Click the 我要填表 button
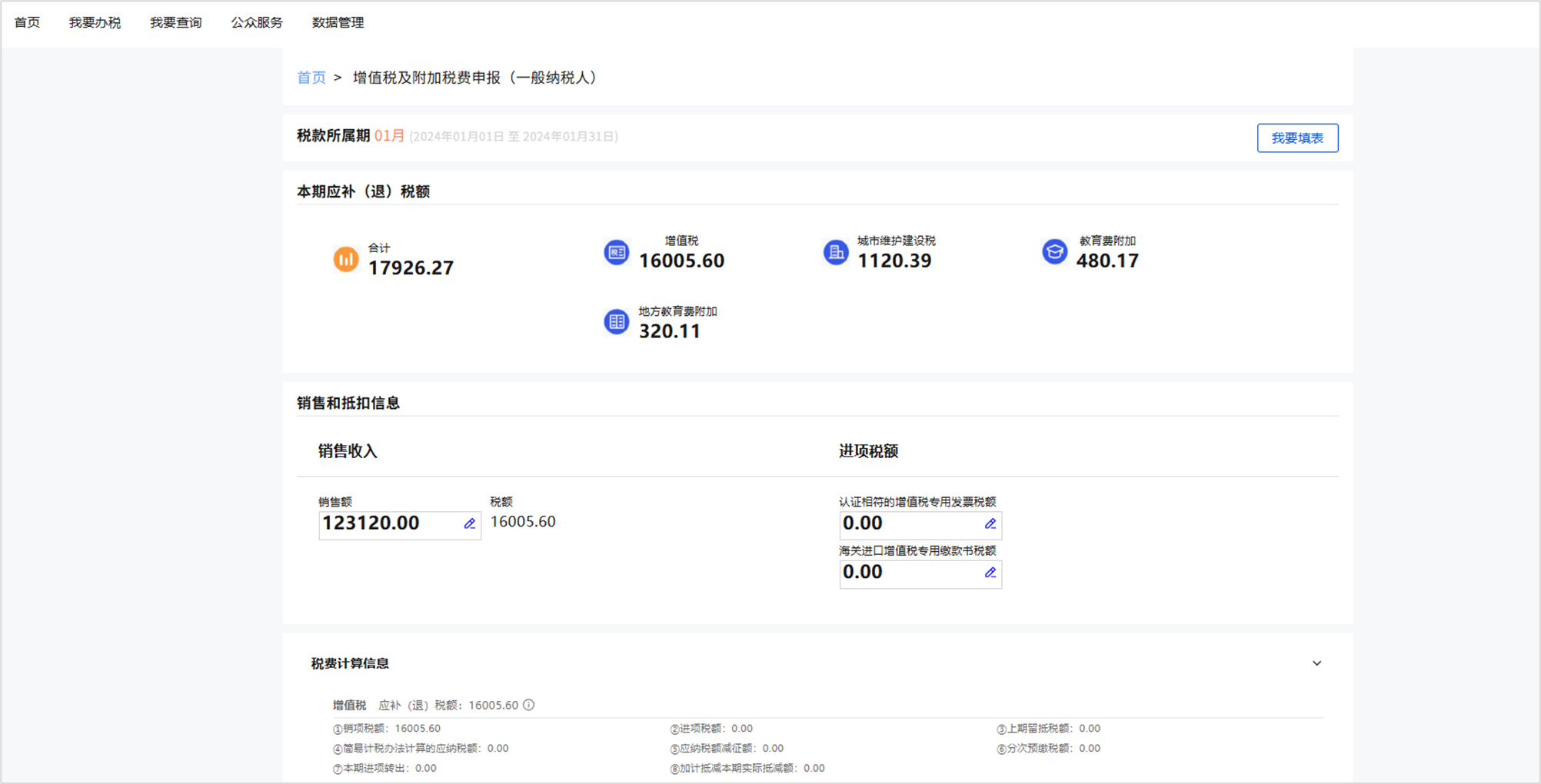Screen dimensions: 1541x784 1296,138
